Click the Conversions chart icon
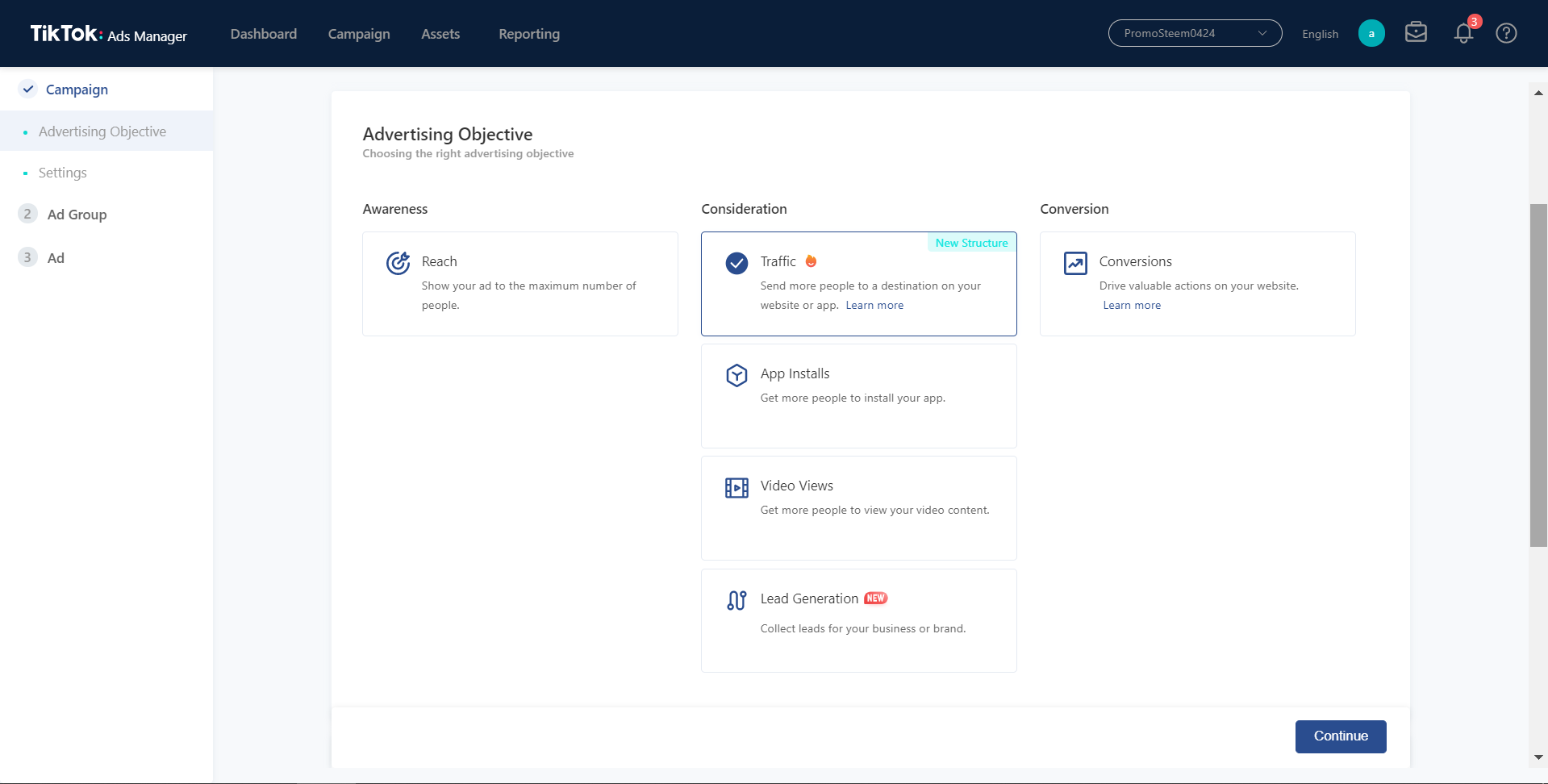 point(1075,263)
